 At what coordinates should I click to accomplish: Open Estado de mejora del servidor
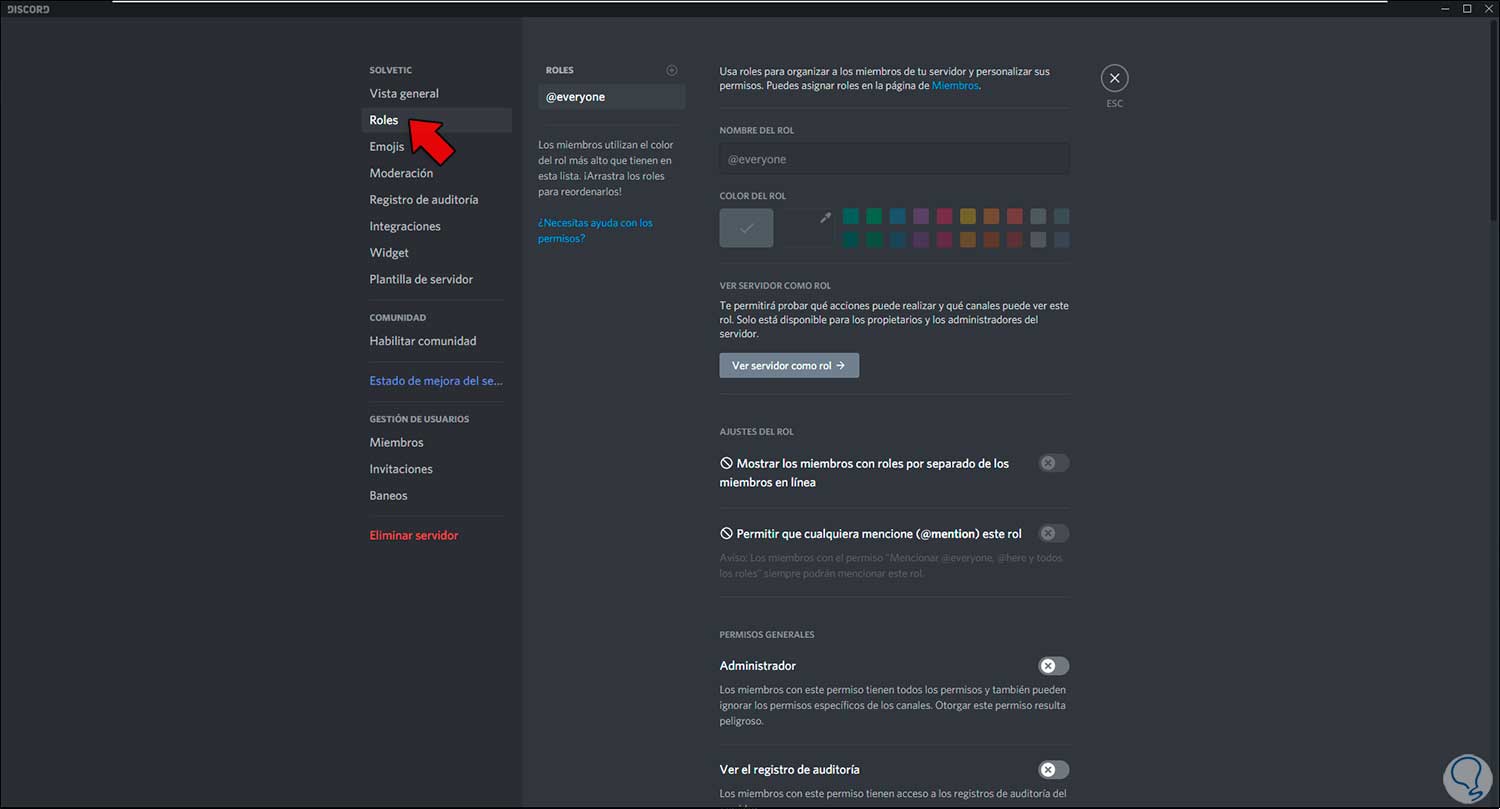(436, 381)
